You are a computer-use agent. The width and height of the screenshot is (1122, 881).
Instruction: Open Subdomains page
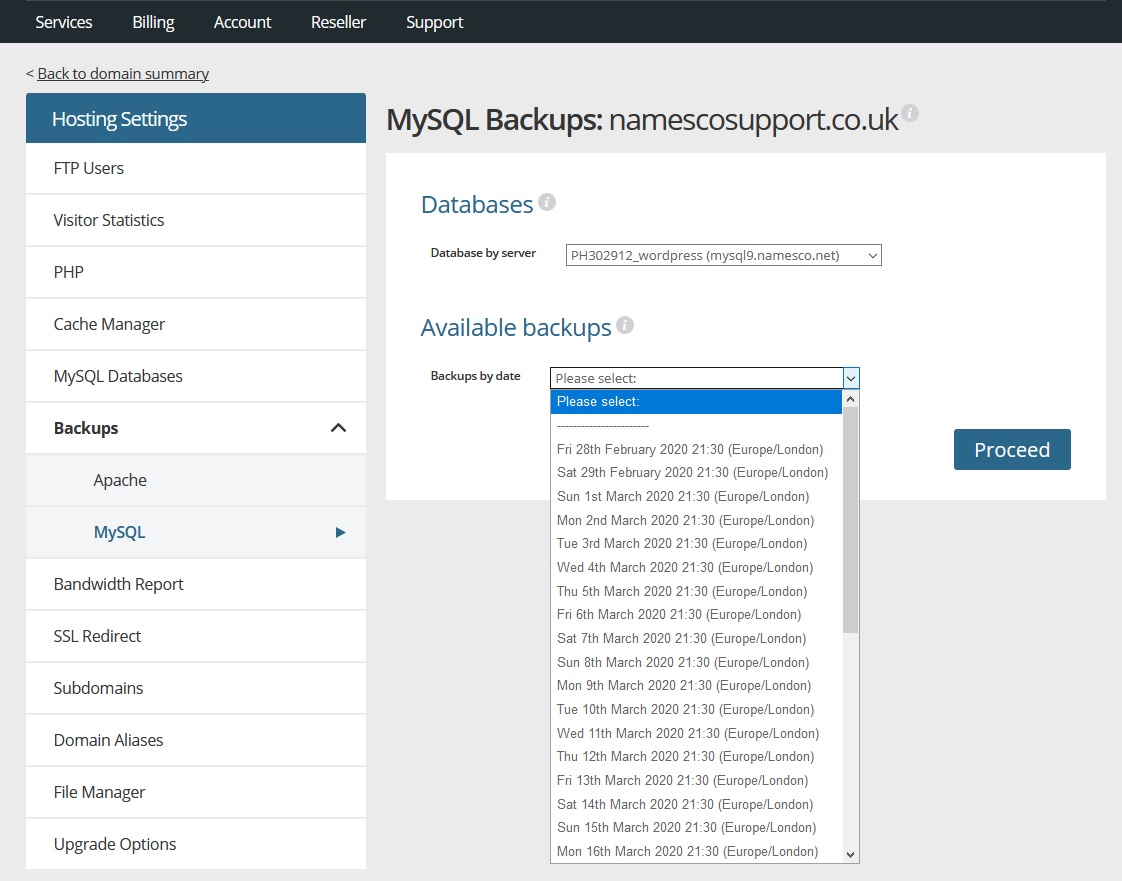point(196,688)
